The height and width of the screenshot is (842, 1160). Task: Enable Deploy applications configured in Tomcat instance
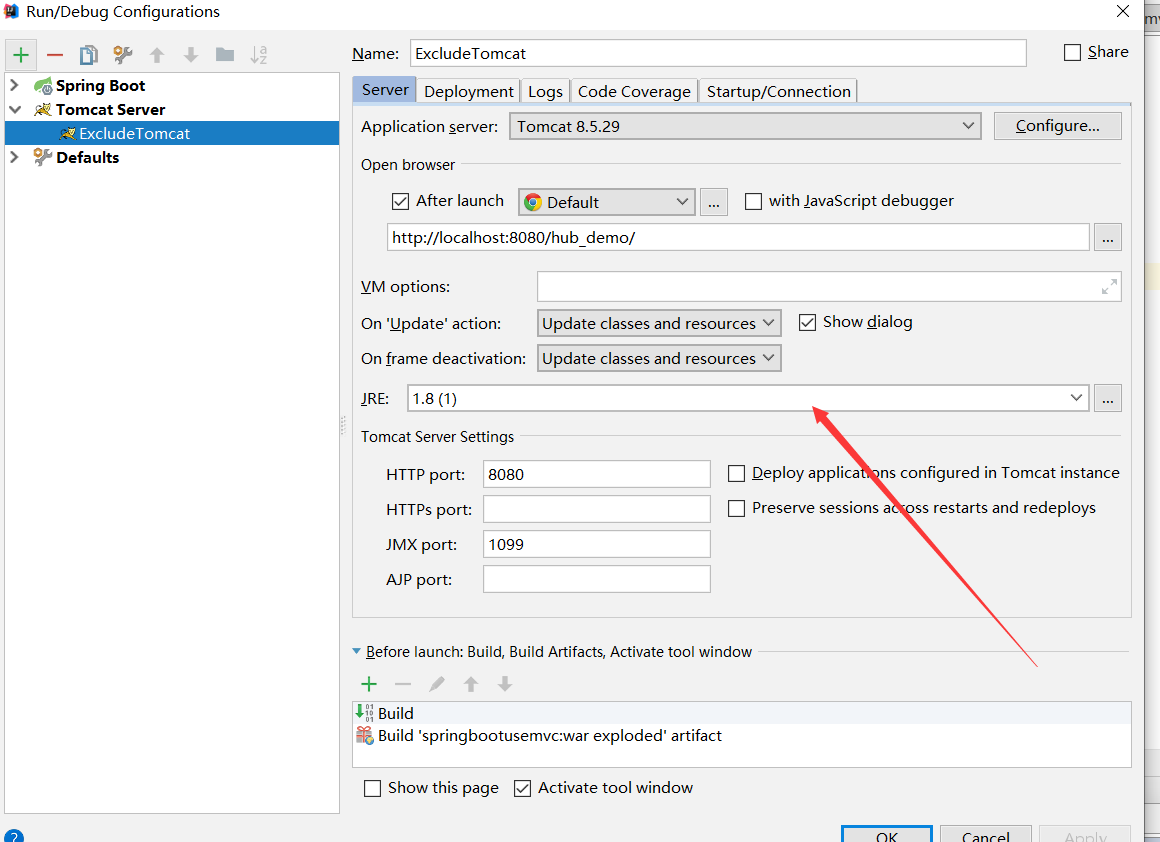[736, 474]
